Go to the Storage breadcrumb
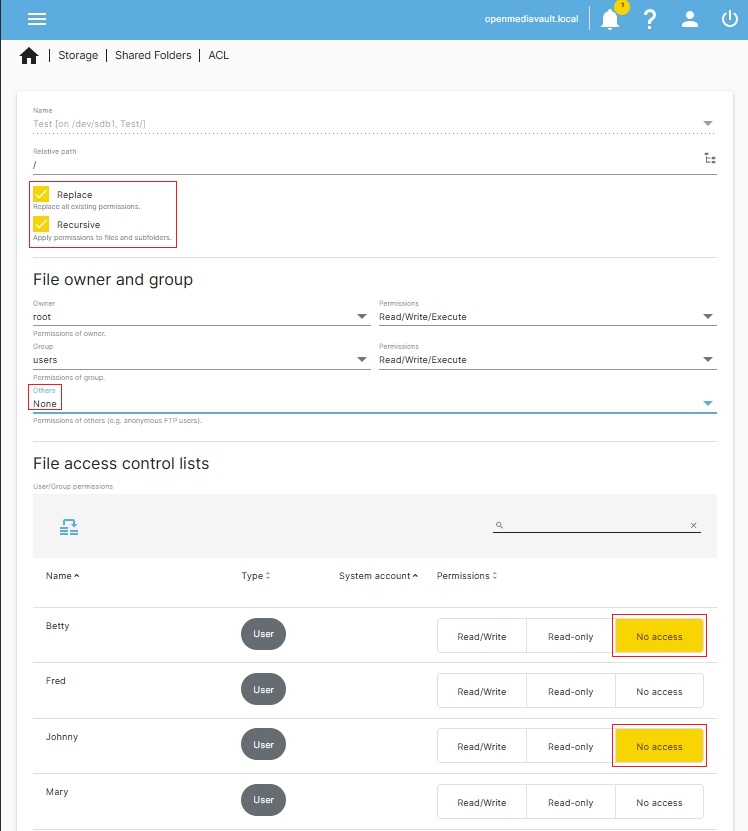 coord(78,56)
